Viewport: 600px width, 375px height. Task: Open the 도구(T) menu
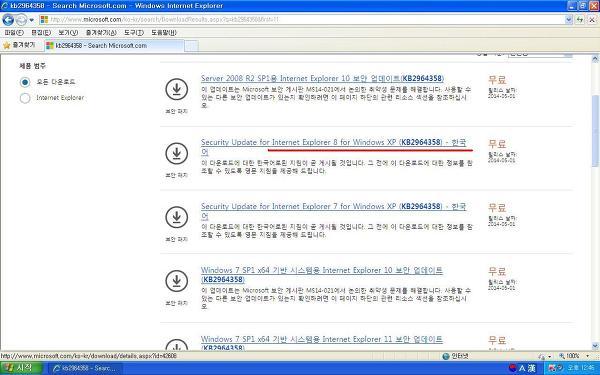click(x=134, y=33)
